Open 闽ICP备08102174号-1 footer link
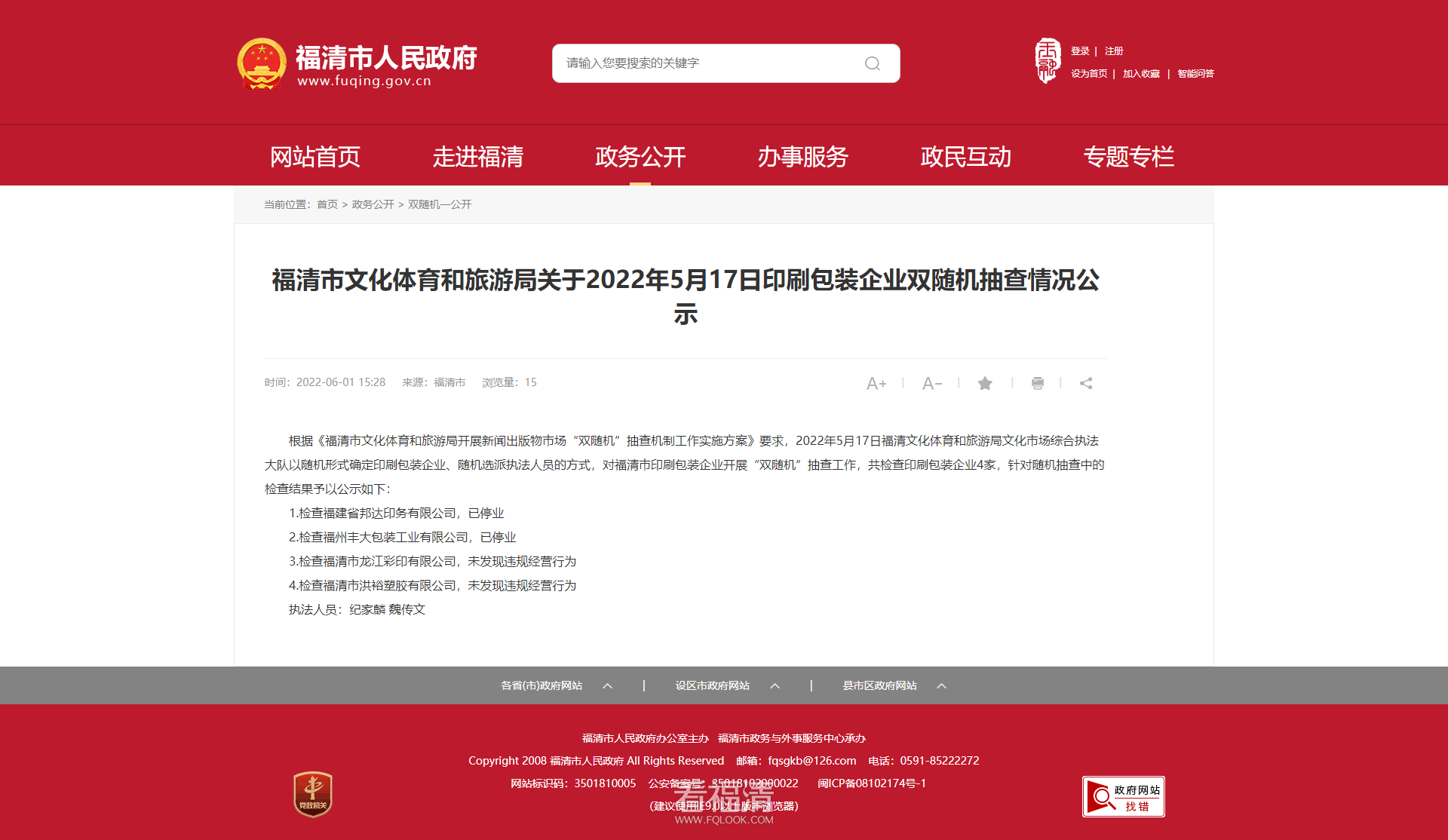 [x=871, y=783]
